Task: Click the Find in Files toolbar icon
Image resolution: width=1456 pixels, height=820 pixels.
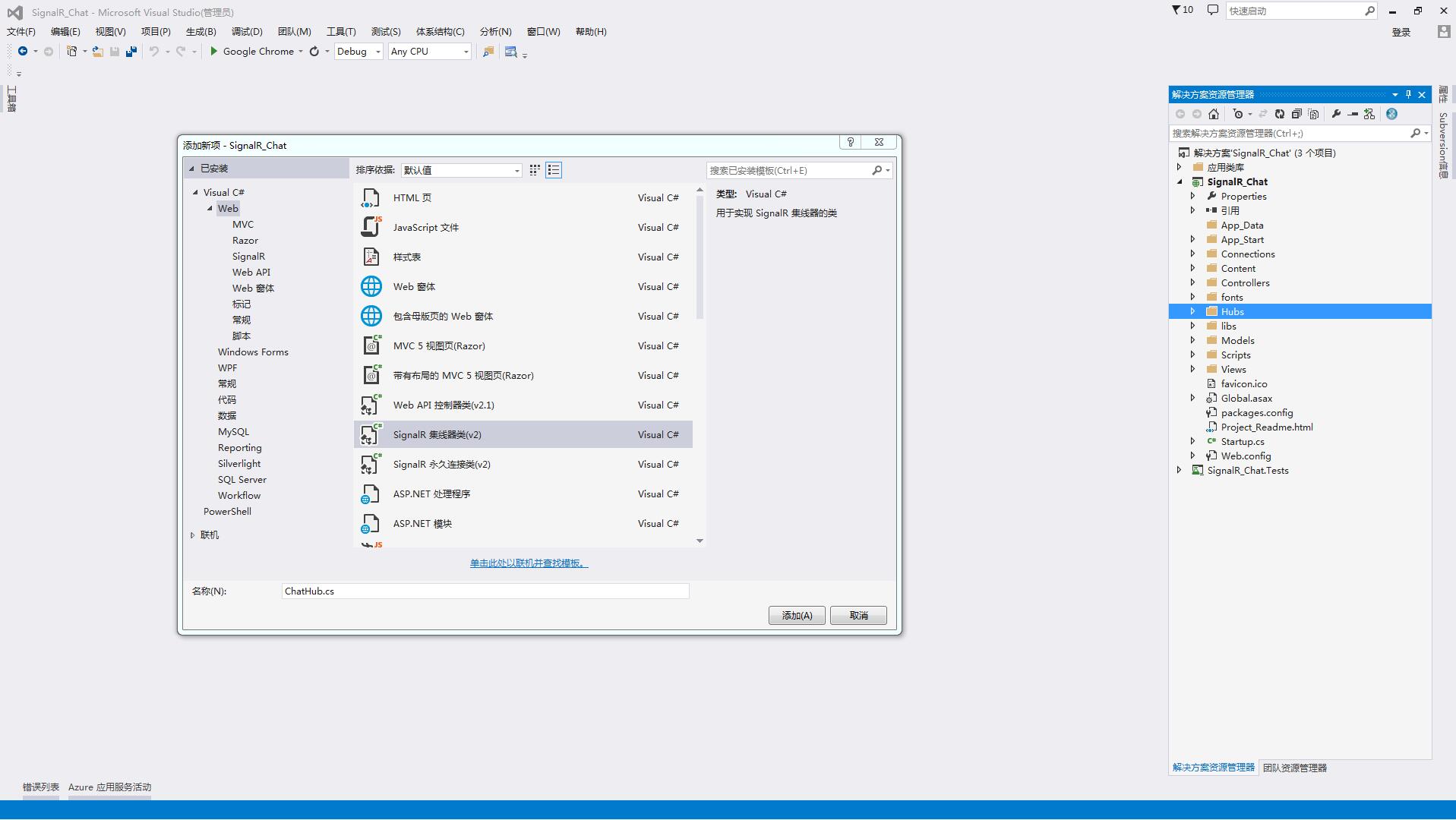Action: [511, 52]
